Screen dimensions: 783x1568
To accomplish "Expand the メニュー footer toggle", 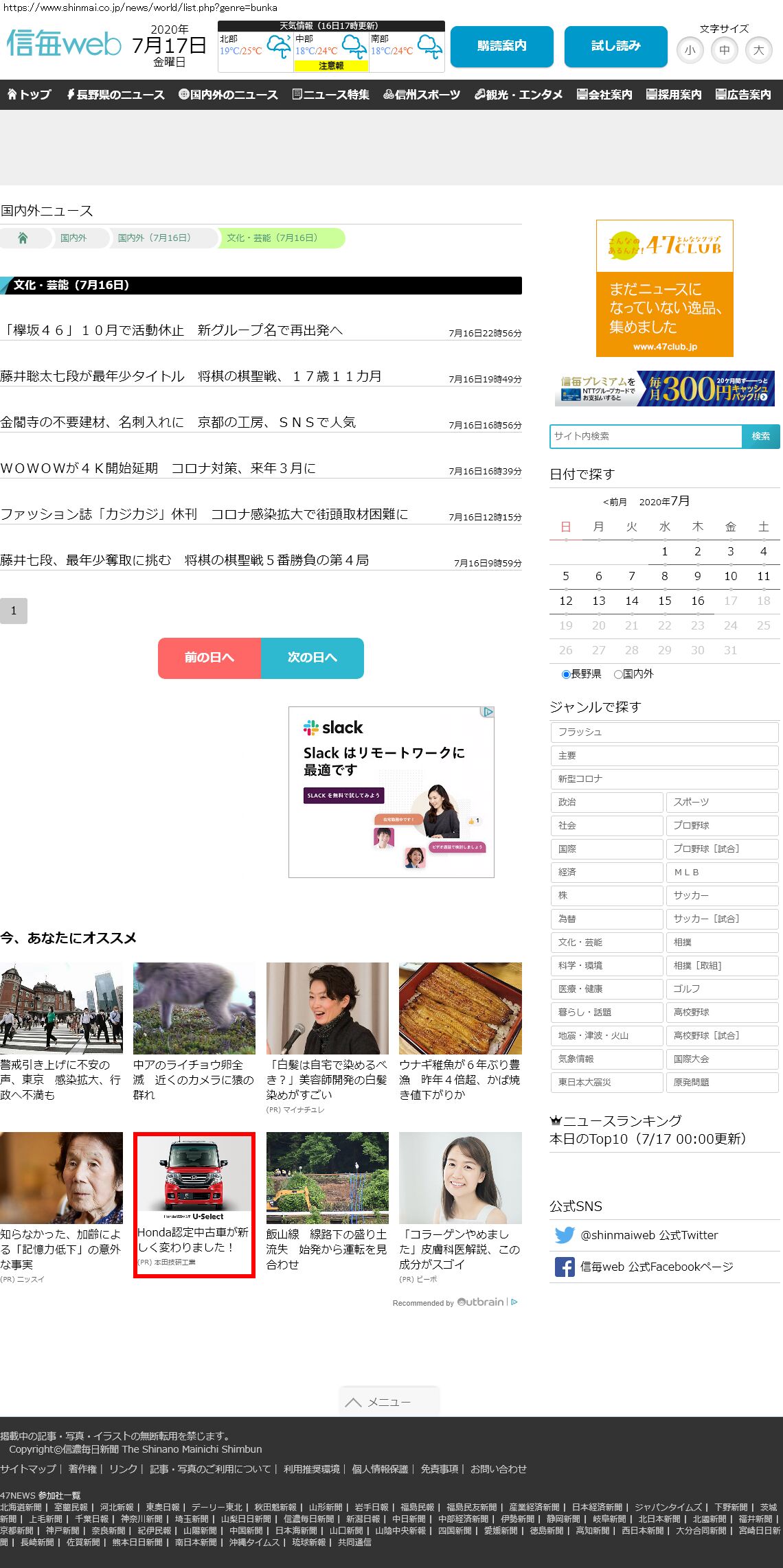I will click(389, 1402).
